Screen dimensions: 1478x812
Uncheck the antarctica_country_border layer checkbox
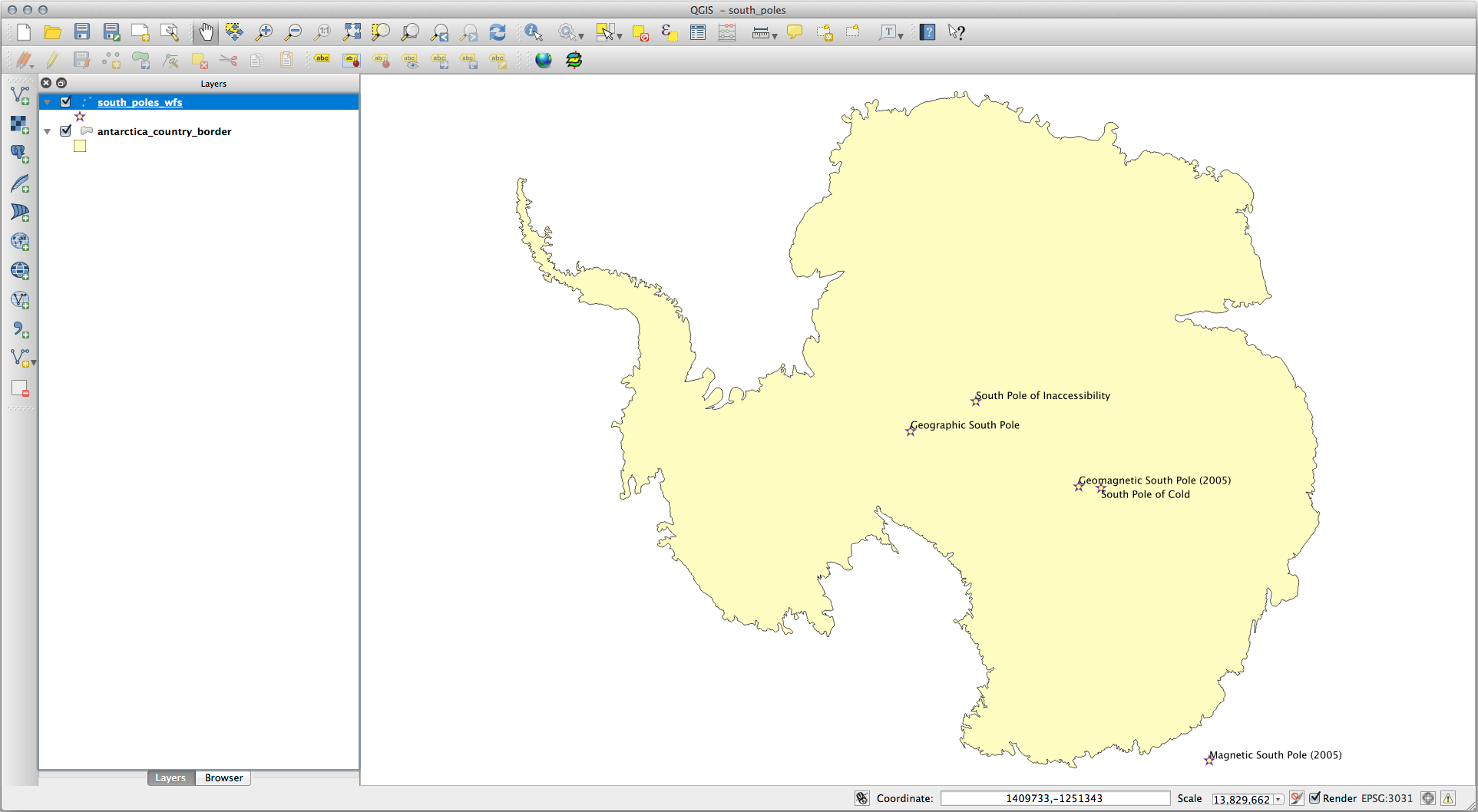(x=66, y=131)
